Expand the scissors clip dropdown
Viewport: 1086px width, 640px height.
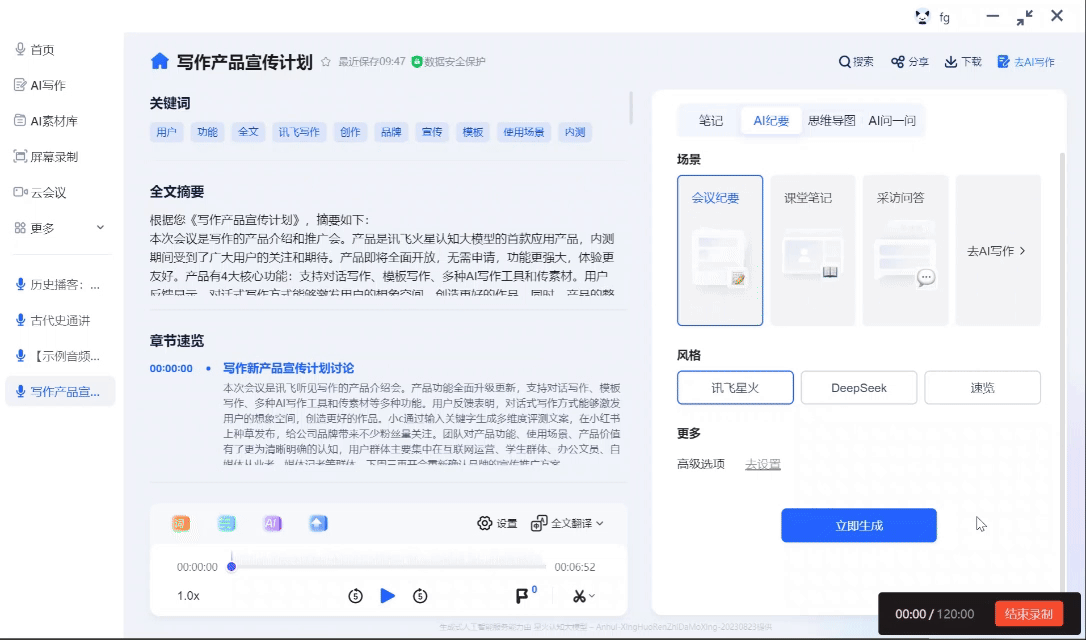pyautogui.click(x=583, y=596)
